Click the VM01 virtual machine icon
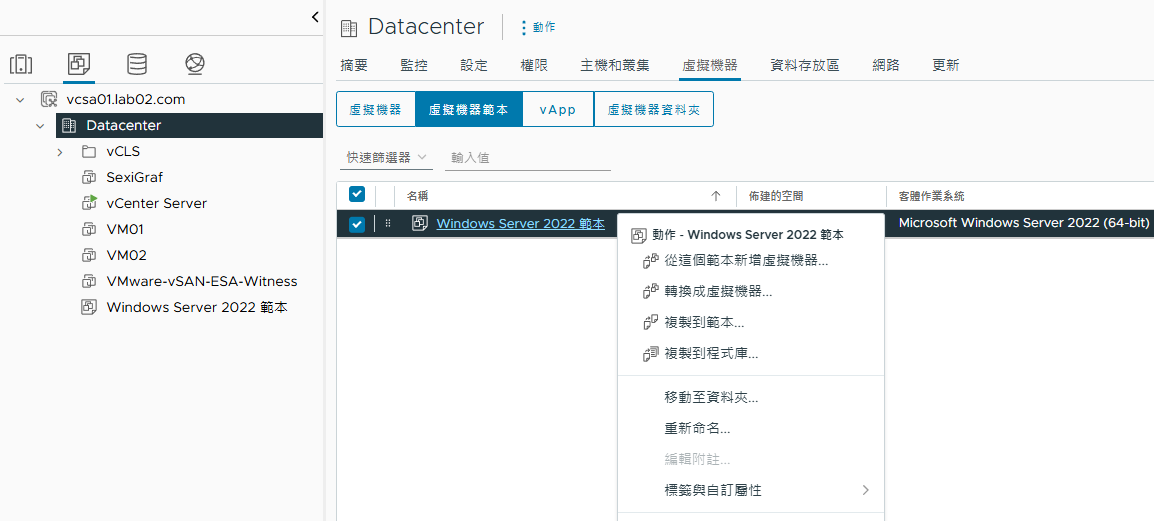The height and width of the screenshot is (521, 1154). tap(89, 230)
